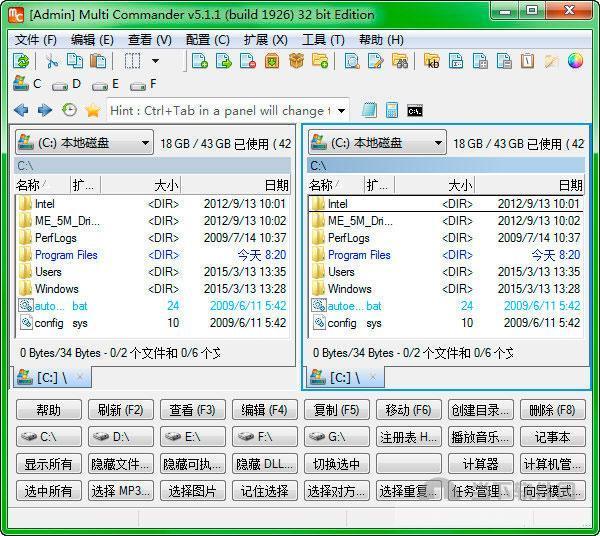Click the 显示所有 button
Image resolution: width=600 pixels, height=536 pixels.
49,464
